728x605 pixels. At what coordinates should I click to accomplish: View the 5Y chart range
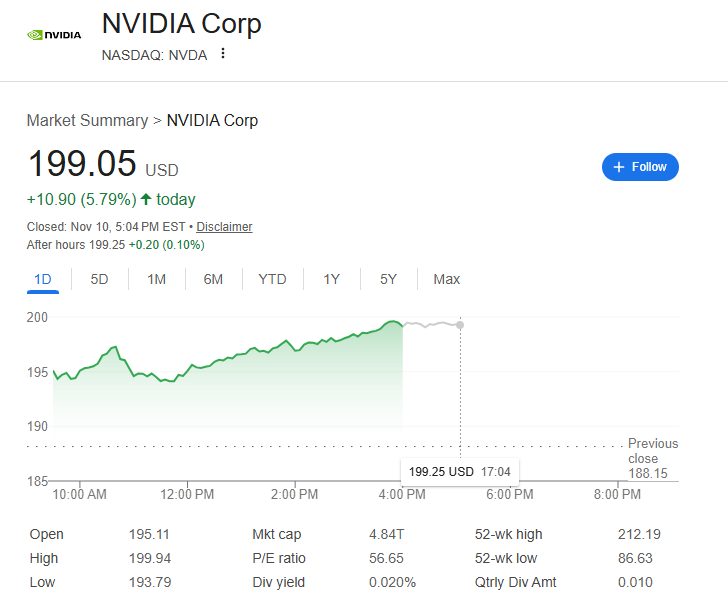[388, 279]
